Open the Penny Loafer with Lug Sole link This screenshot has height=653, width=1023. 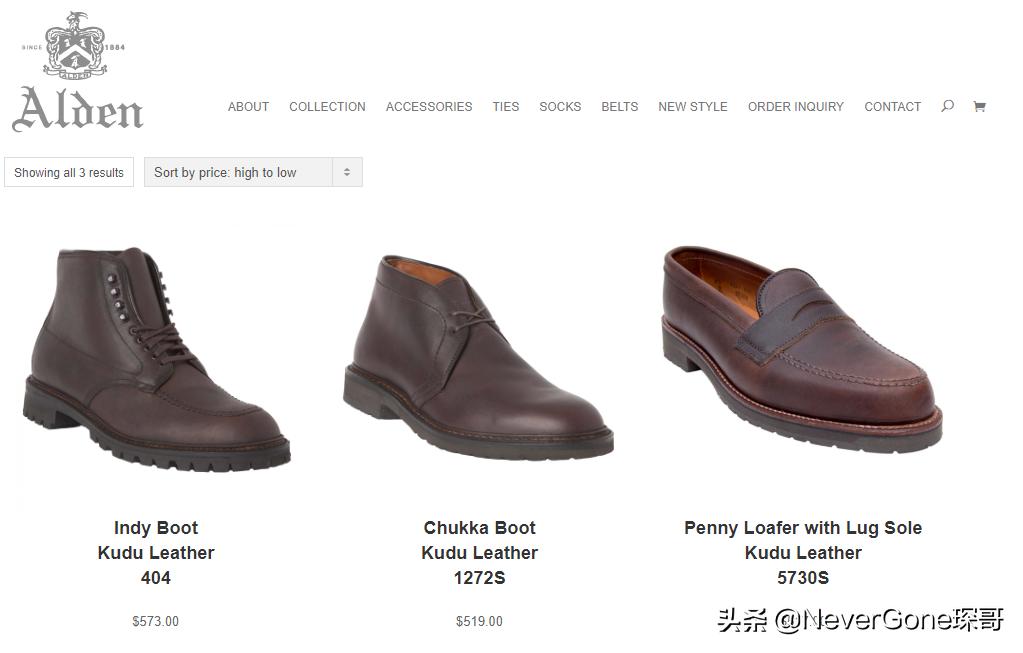(x=803, y=528)
